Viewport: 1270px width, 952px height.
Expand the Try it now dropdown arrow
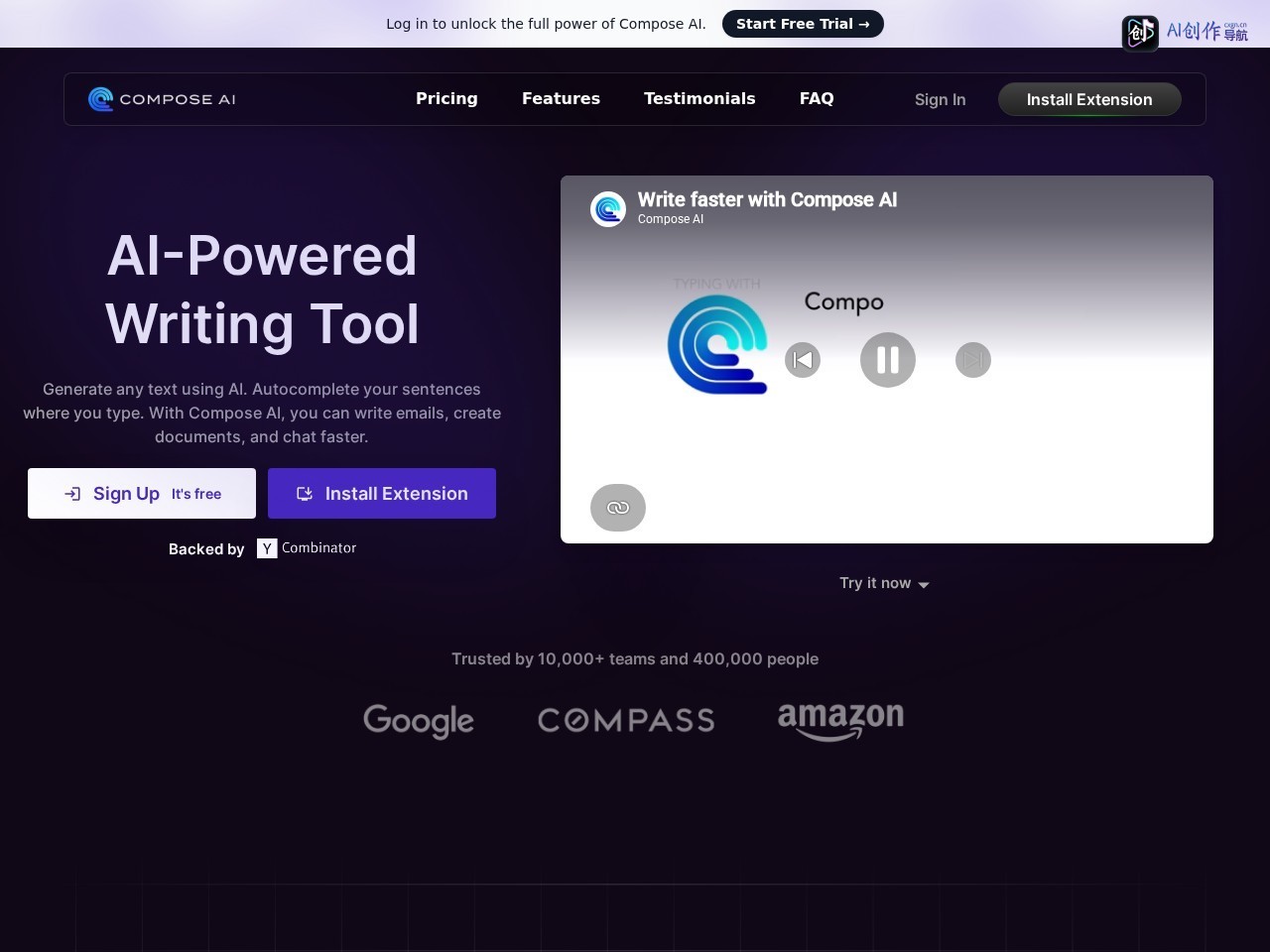tap(924, 584)
